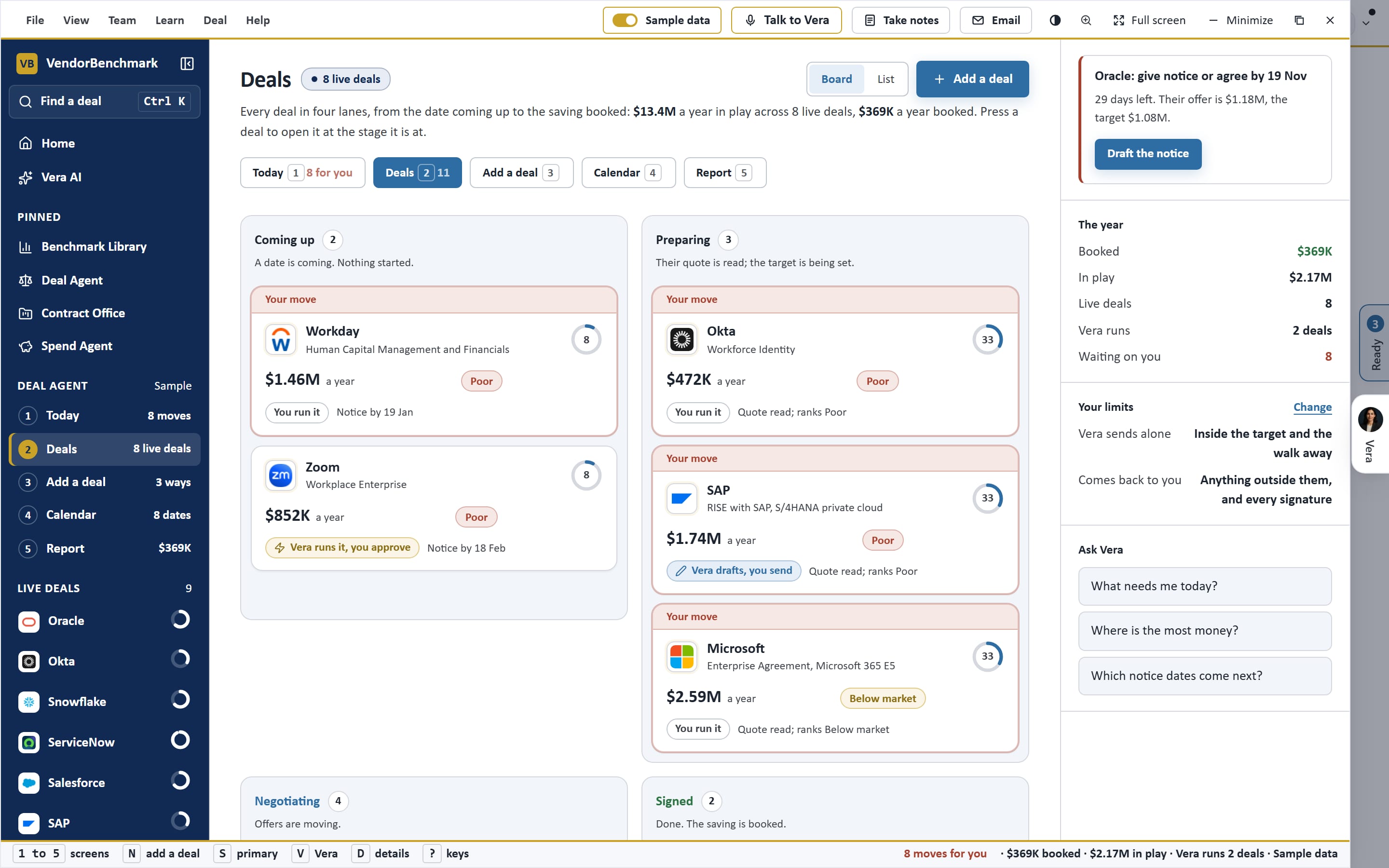Switch to List view
Image resolution: width=1389 pixels, height=868 pixels.
click(x=885, y=79)
